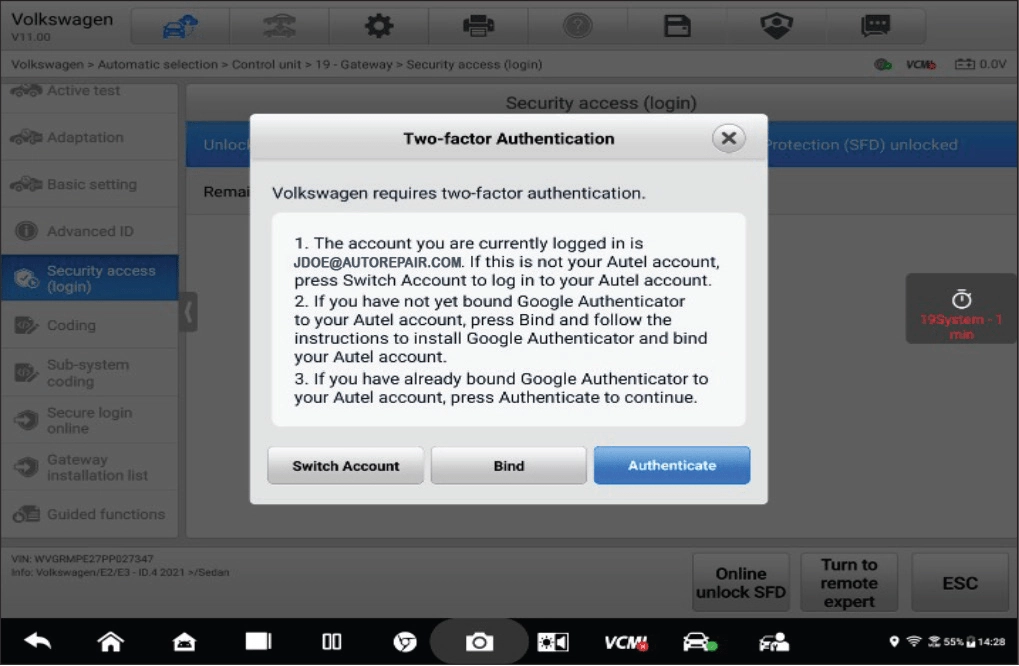Open Gateway installation list in sidebar
Screen dimensions: 1019x666
pyautogui.click(x=89, y=467)
